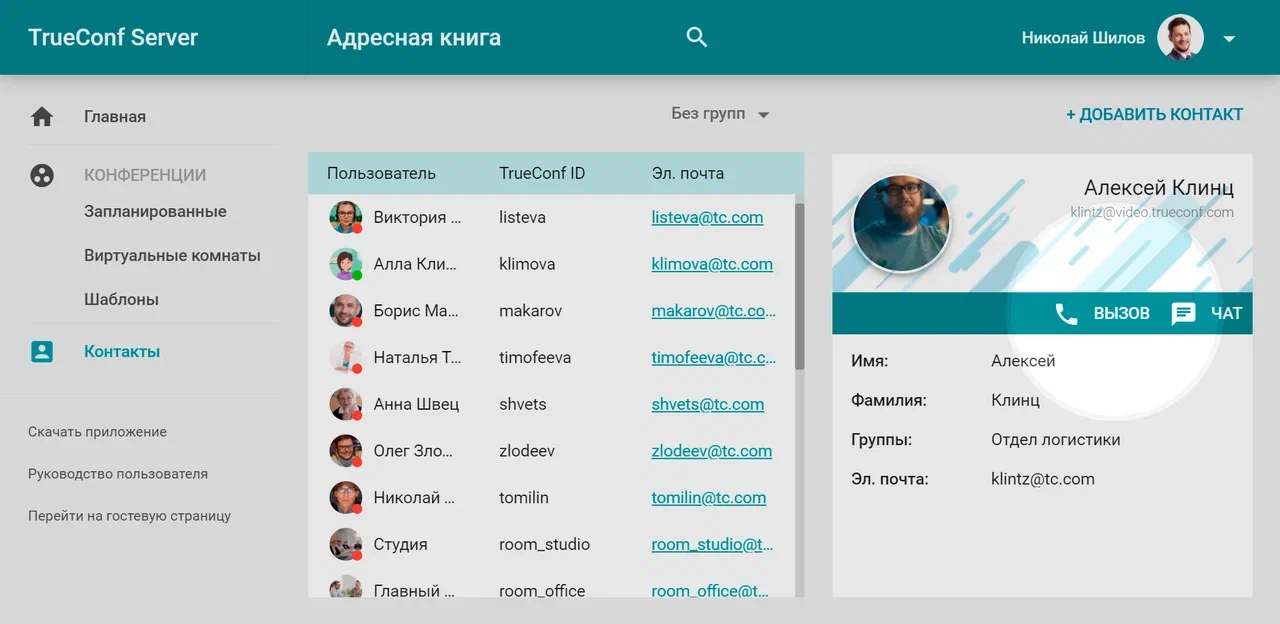Viewport: 1280px width, 624px height.
Task: Expand the user menu arrow in header
Action: tap(1230, 39)
